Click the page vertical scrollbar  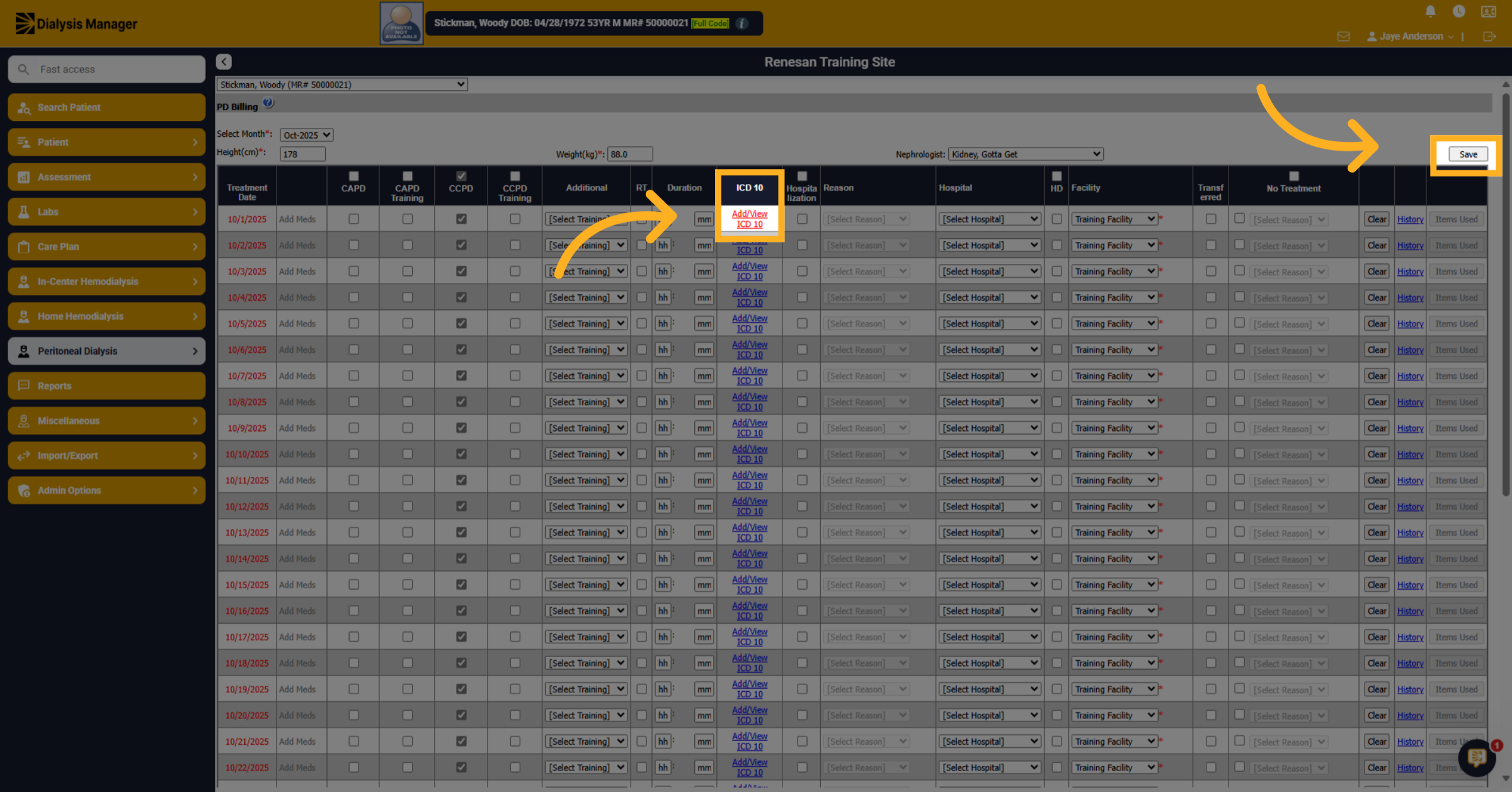(1506, 294)
